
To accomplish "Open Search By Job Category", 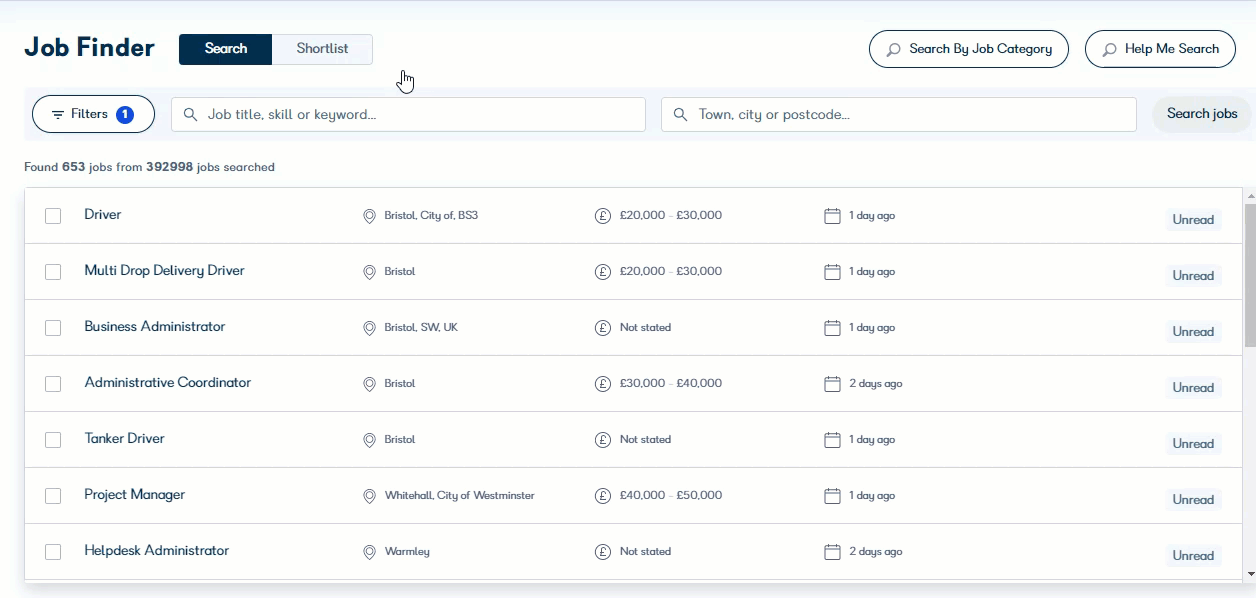I will click(x=969, y=49).
